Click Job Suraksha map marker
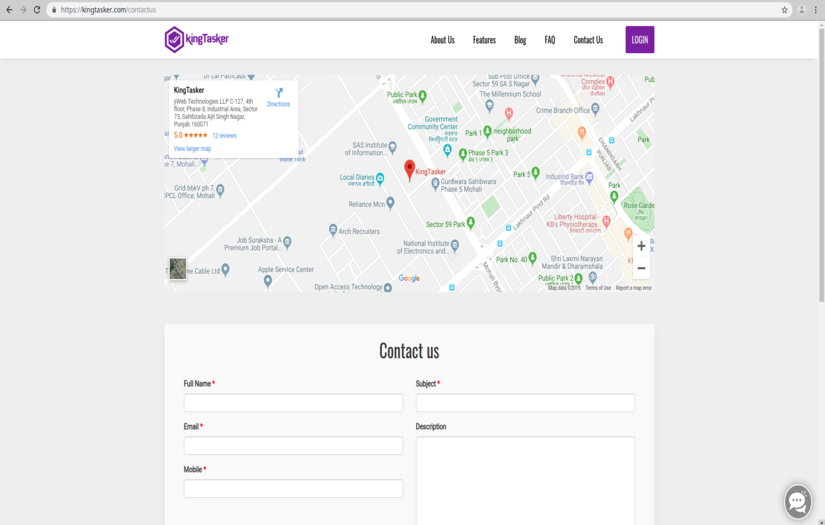 click(287, 242)
